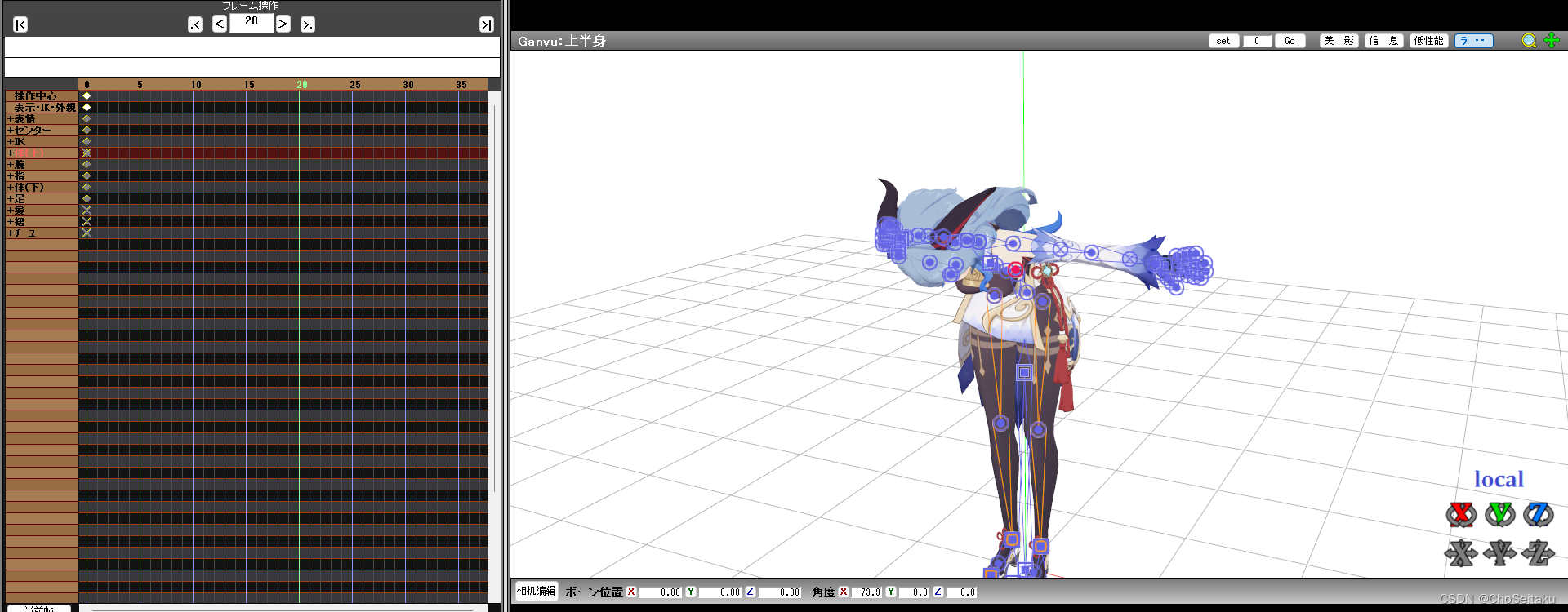The width and height of the screenshot is (1568, 612).
Task: Click the 相机编辑 camera edit button
Action: 537,591
